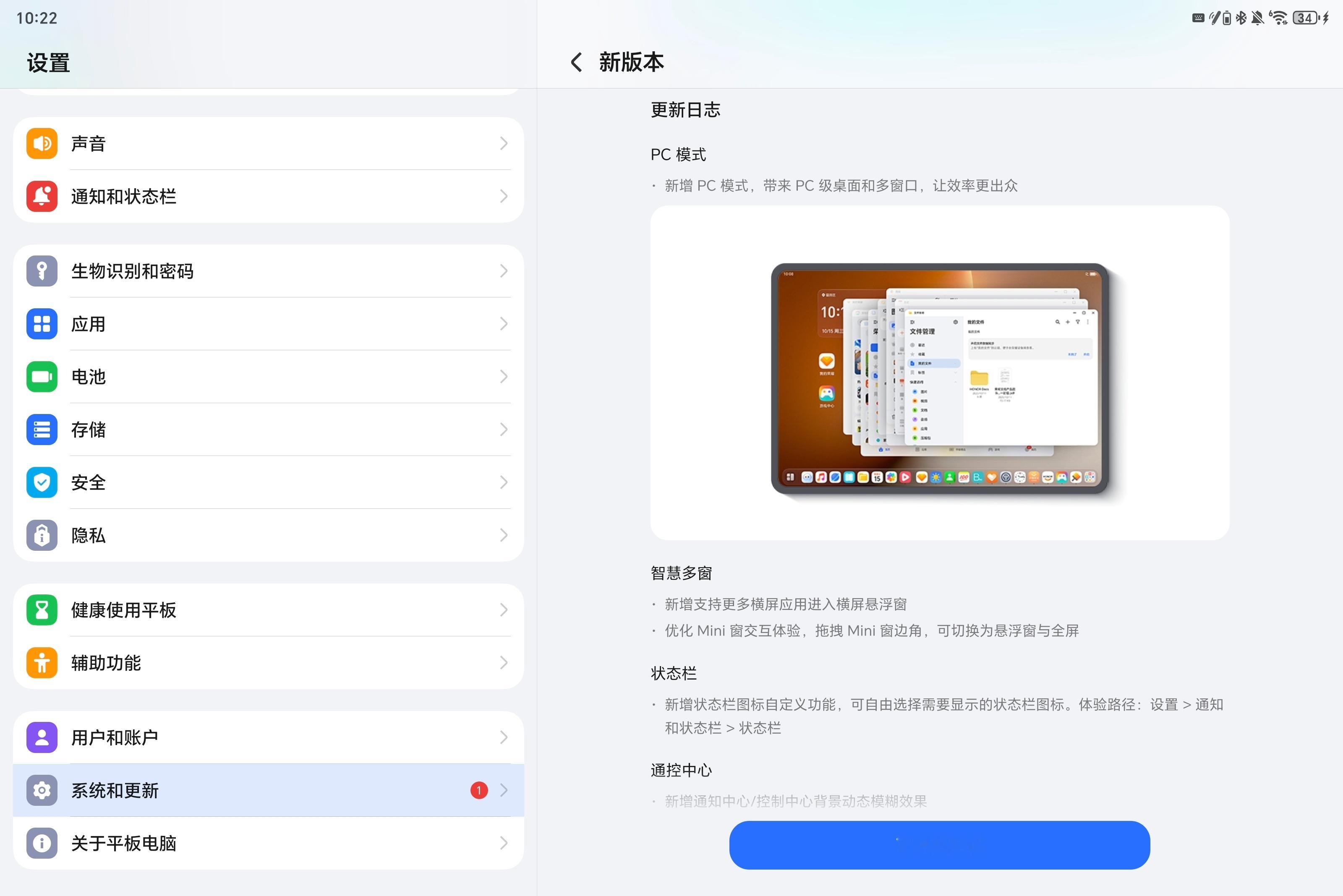
Task: Open the 安全 security shield icon
Action: [41, 482]
